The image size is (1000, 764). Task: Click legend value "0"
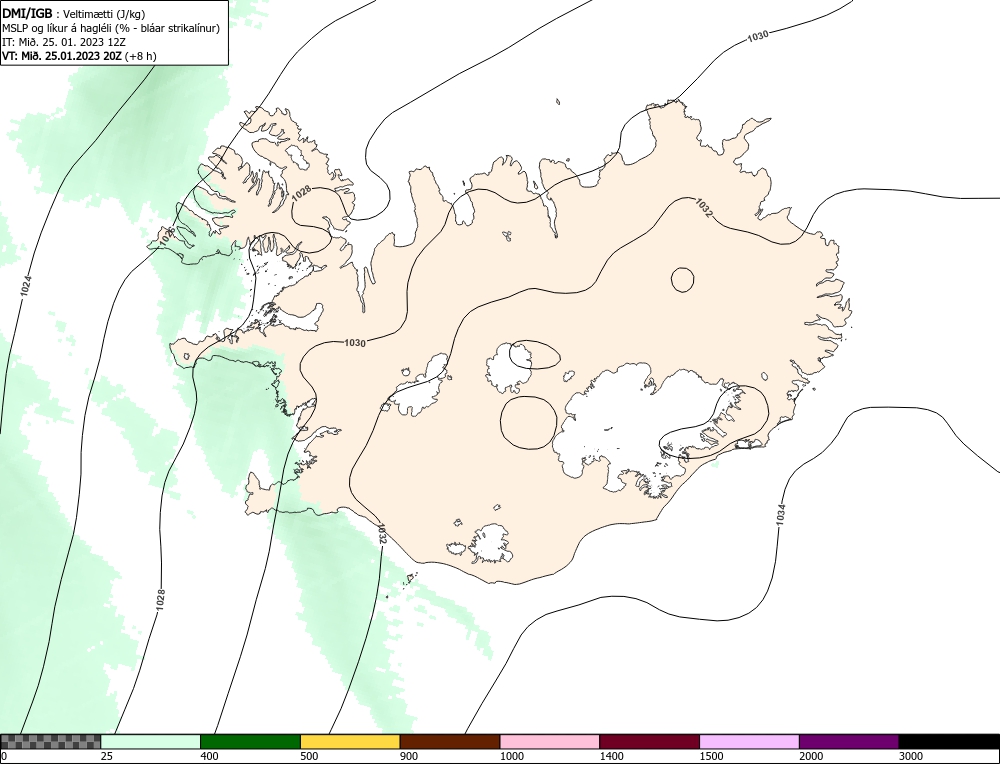pos(4,757)
